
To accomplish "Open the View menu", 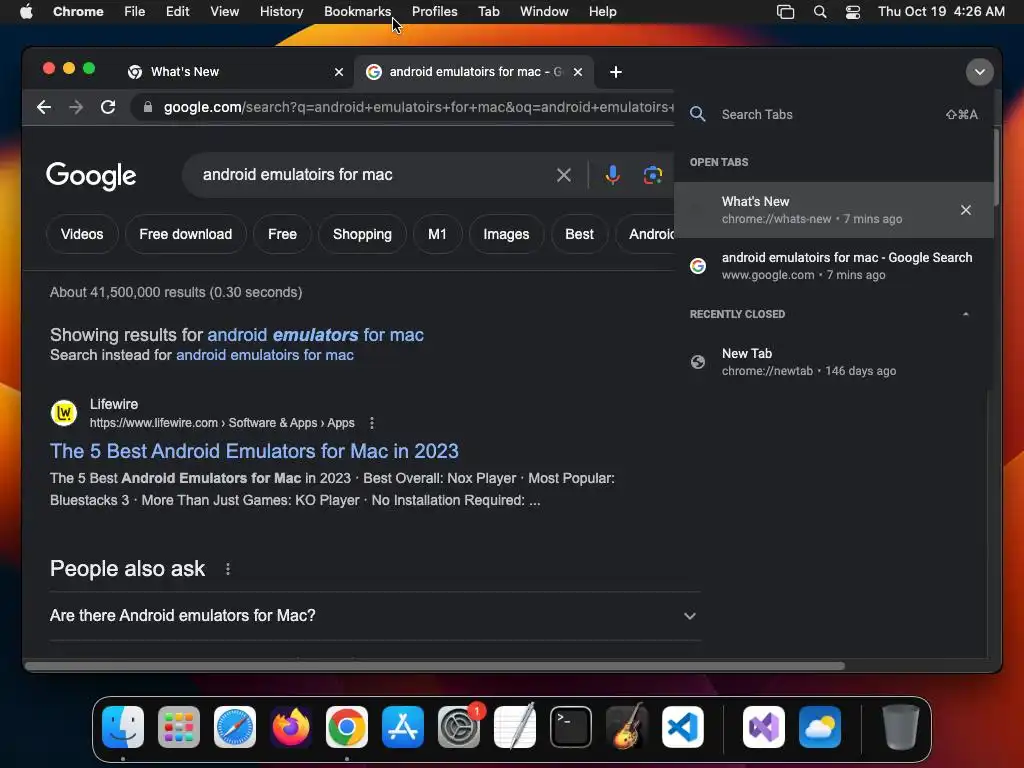I will point(225,12).
